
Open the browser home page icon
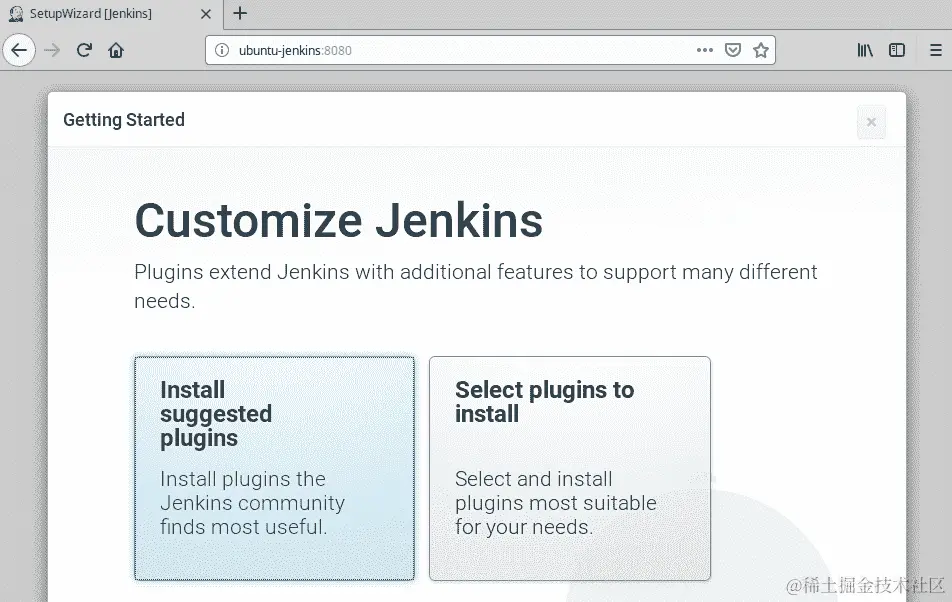coord(116,50)
